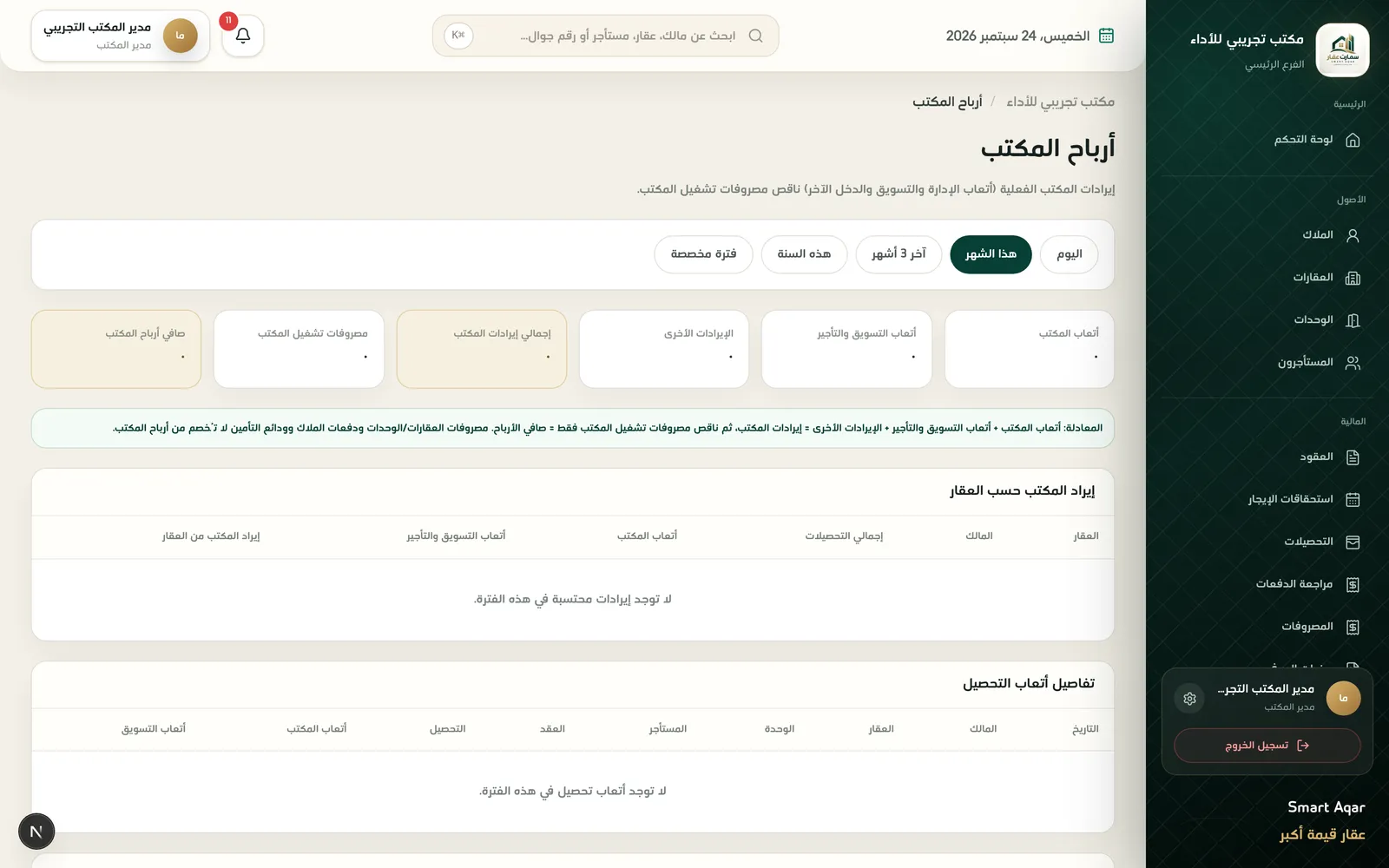Open settings gear in sidebar user card

pyautogui.click(x=1189, y=699)
